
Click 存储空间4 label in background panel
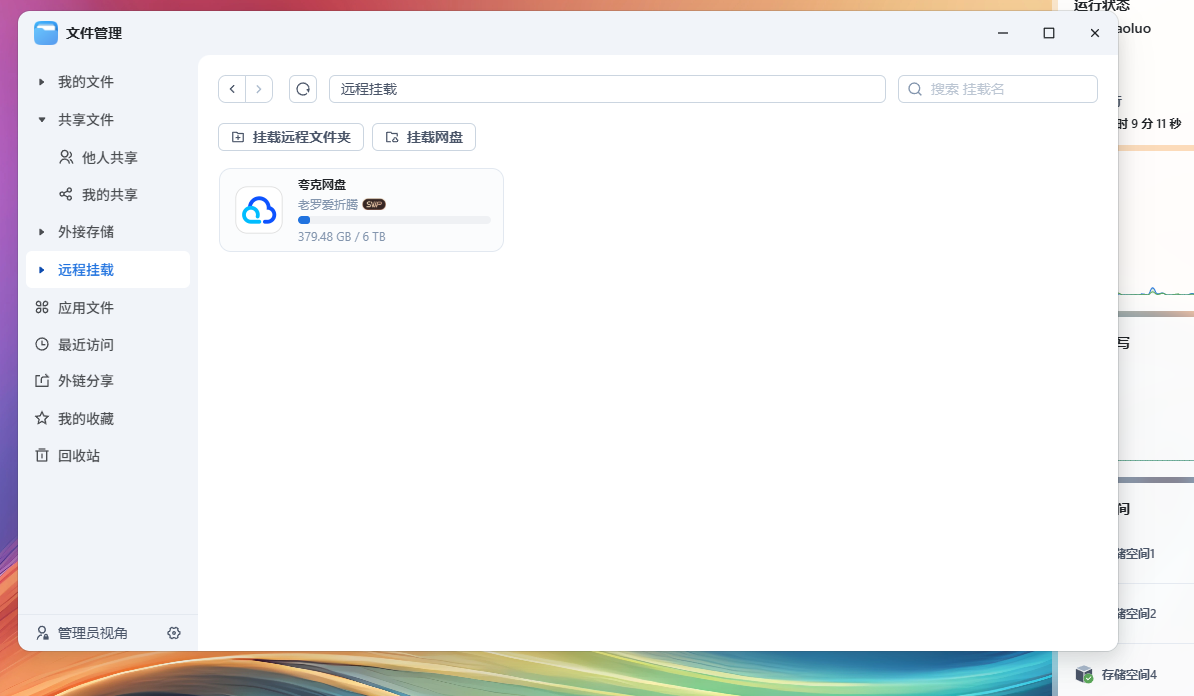[1129, 675]
